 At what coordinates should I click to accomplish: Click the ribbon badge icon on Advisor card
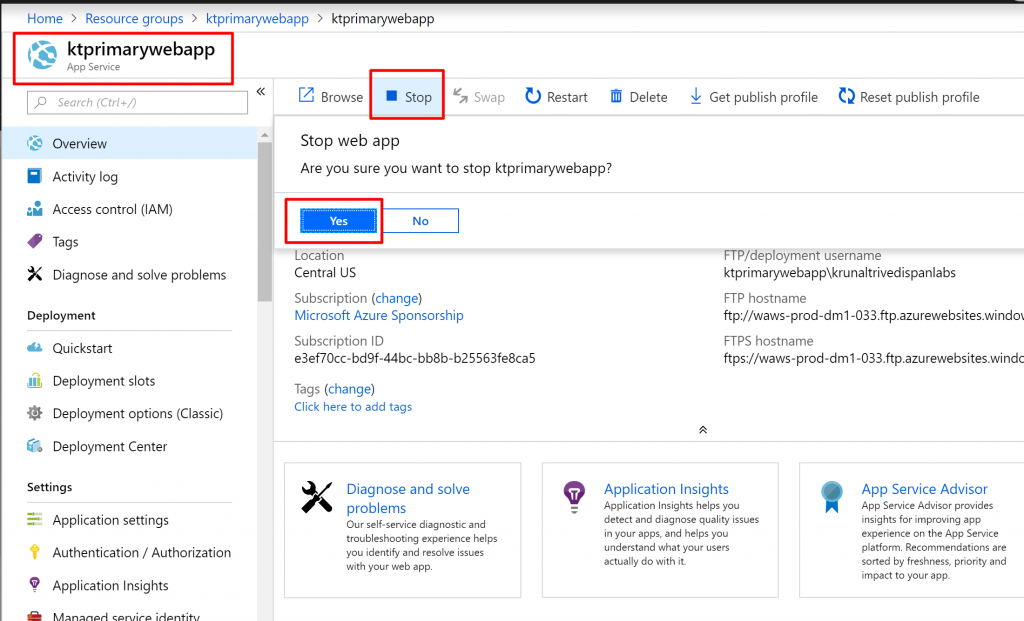[x=831, y=497]
